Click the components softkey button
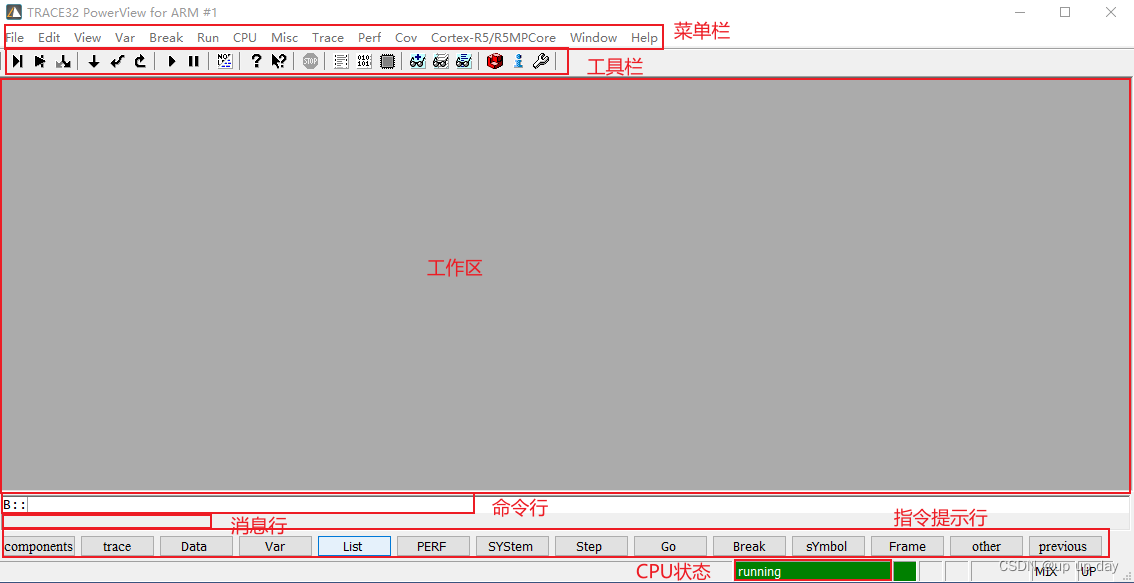The image size is (1134, 583). coord(39,546)
